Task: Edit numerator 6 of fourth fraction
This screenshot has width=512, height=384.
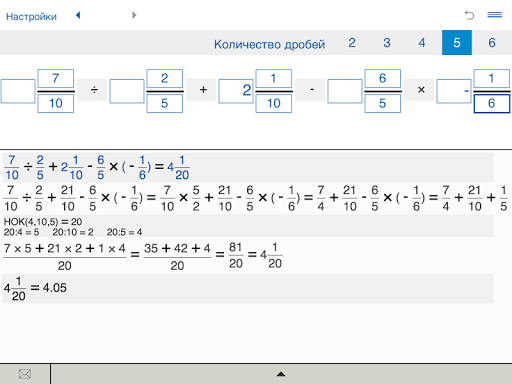Action: tap(383, 78)
